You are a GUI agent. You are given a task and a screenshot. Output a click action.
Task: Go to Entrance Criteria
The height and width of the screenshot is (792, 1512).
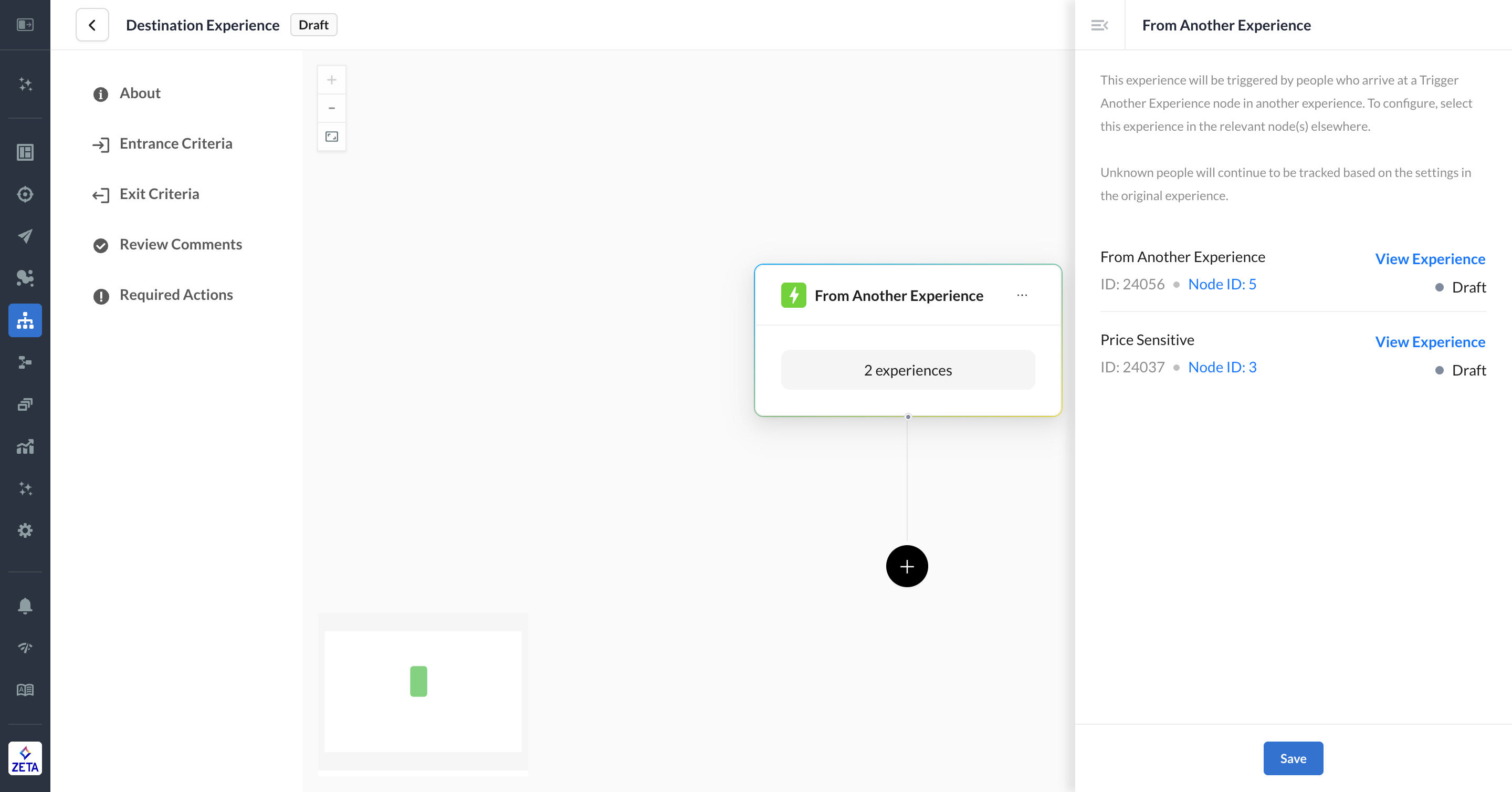coord(175,144)
